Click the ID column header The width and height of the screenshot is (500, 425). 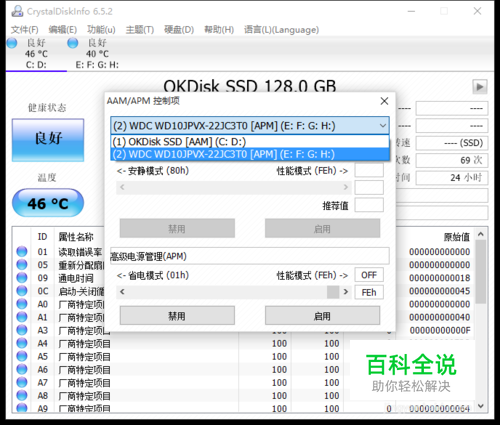(42, 237)
